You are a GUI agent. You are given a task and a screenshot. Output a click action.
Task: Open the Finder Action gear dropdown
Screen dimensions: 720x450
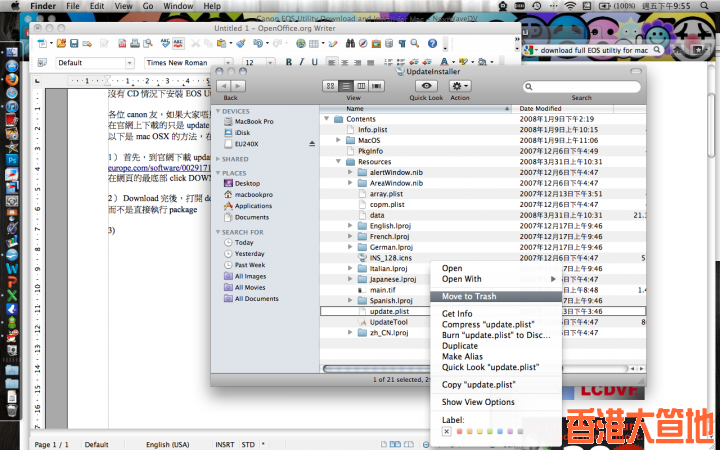click(x=460, y=86)
